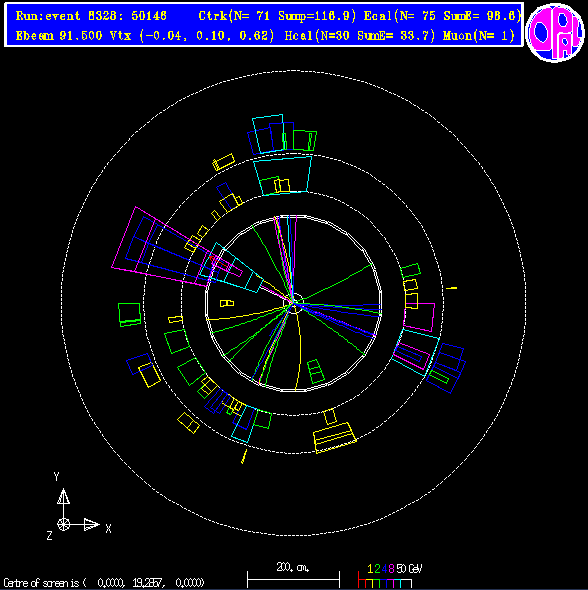This screenshot has width=588, height=590.
Task: Select the Z axis circle symbol
Action: click(63, 524)
